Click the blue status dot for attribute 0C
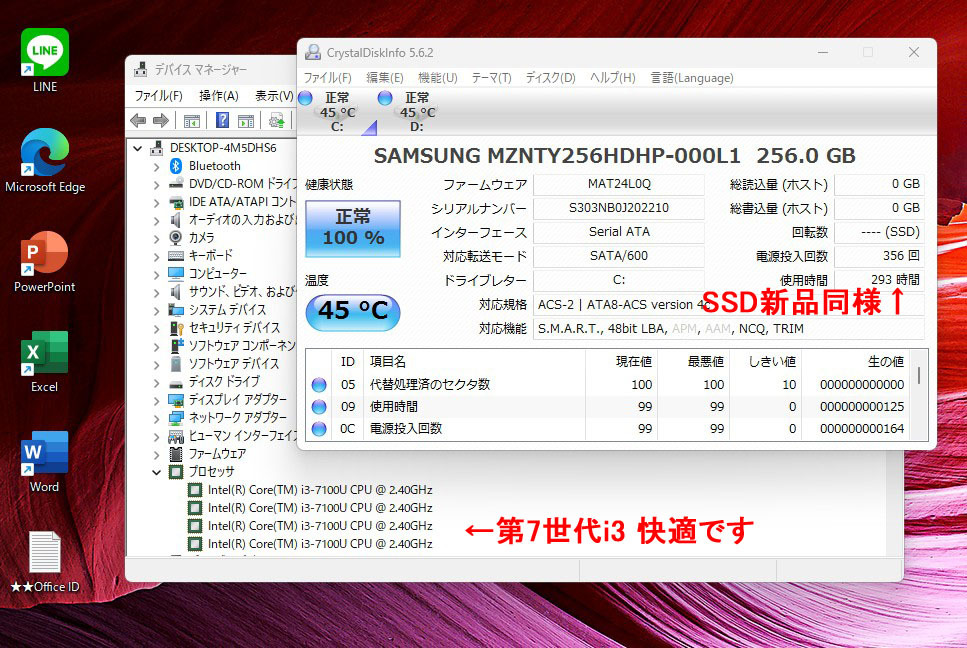 319,429
